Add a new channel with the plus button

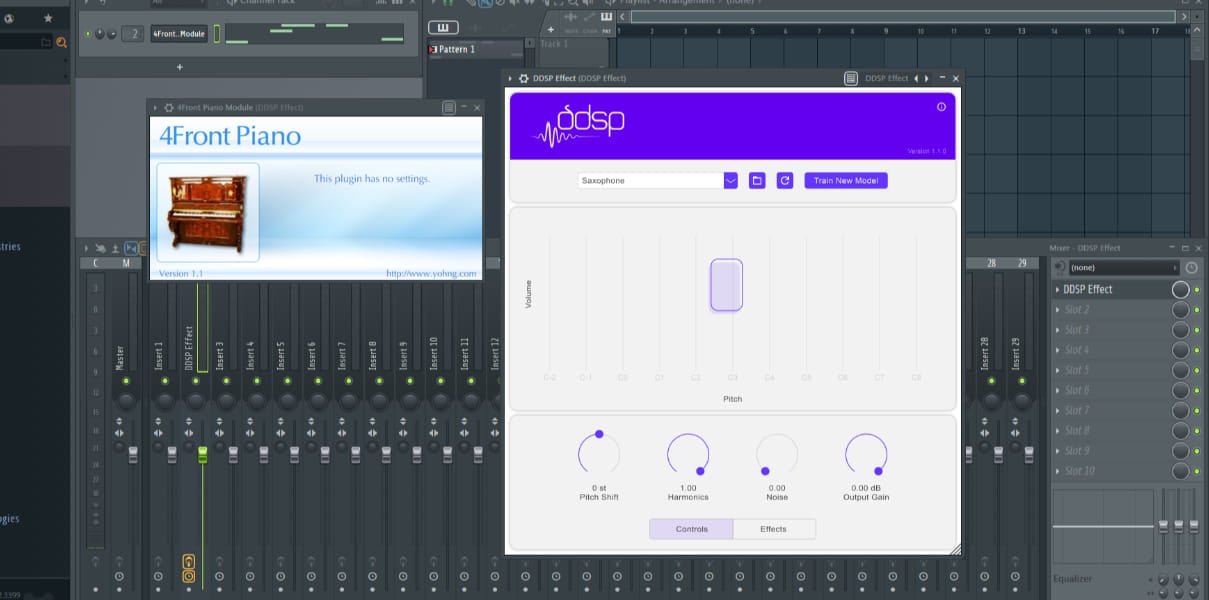click(x=180, y=67)
